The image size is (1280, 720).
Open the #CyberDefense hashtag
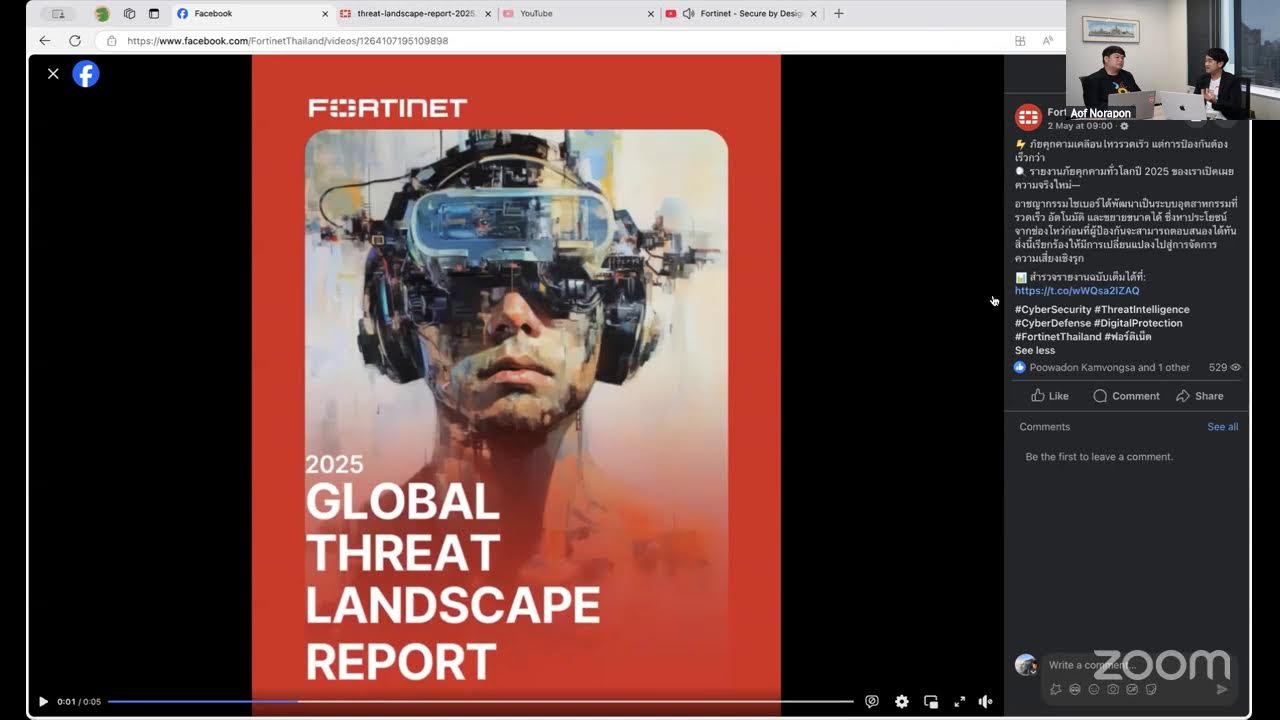(1053, 323)
